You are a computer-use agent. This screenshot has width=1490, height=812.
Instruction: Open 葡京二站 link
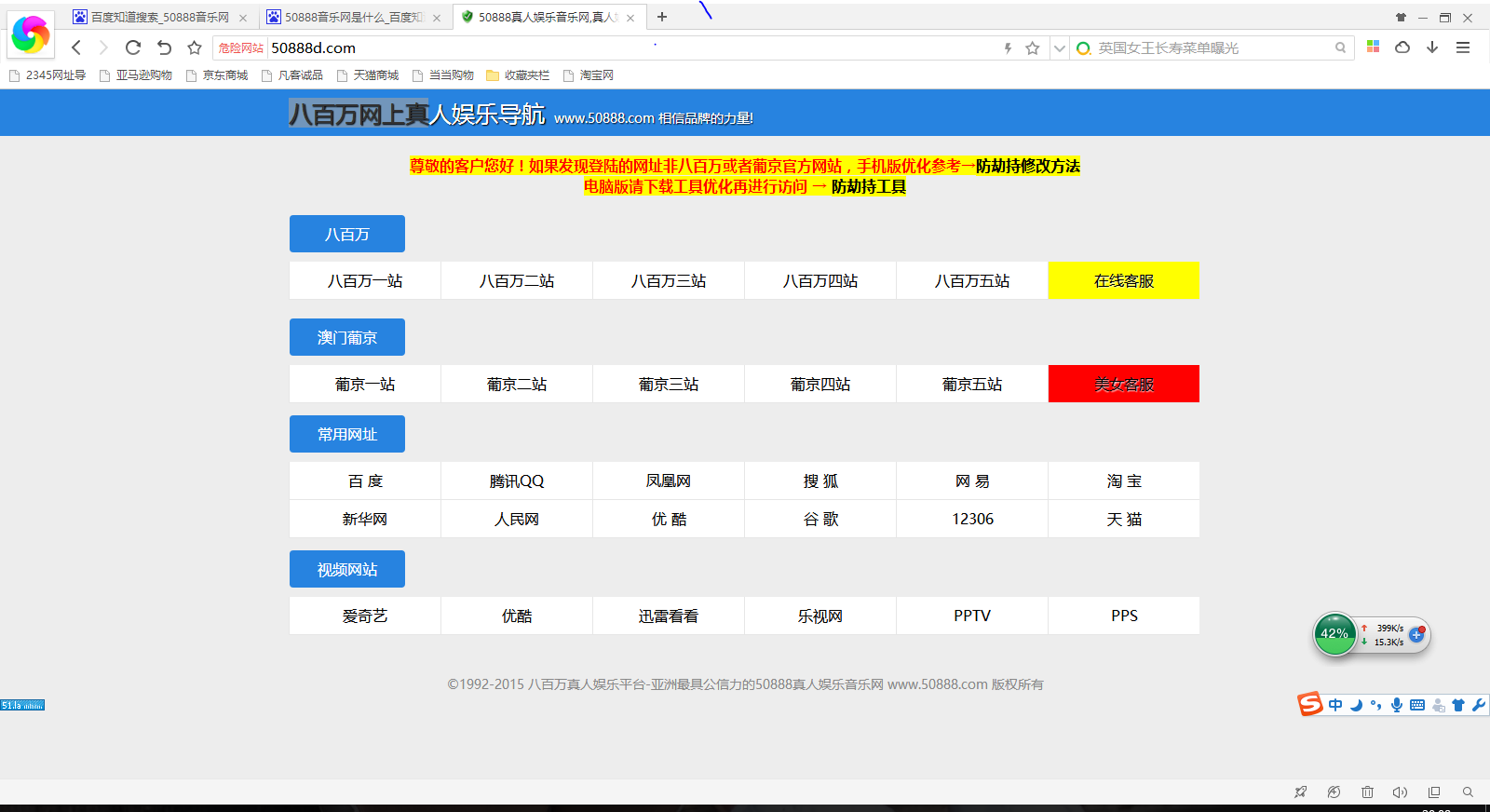click(x=517, y=384)
